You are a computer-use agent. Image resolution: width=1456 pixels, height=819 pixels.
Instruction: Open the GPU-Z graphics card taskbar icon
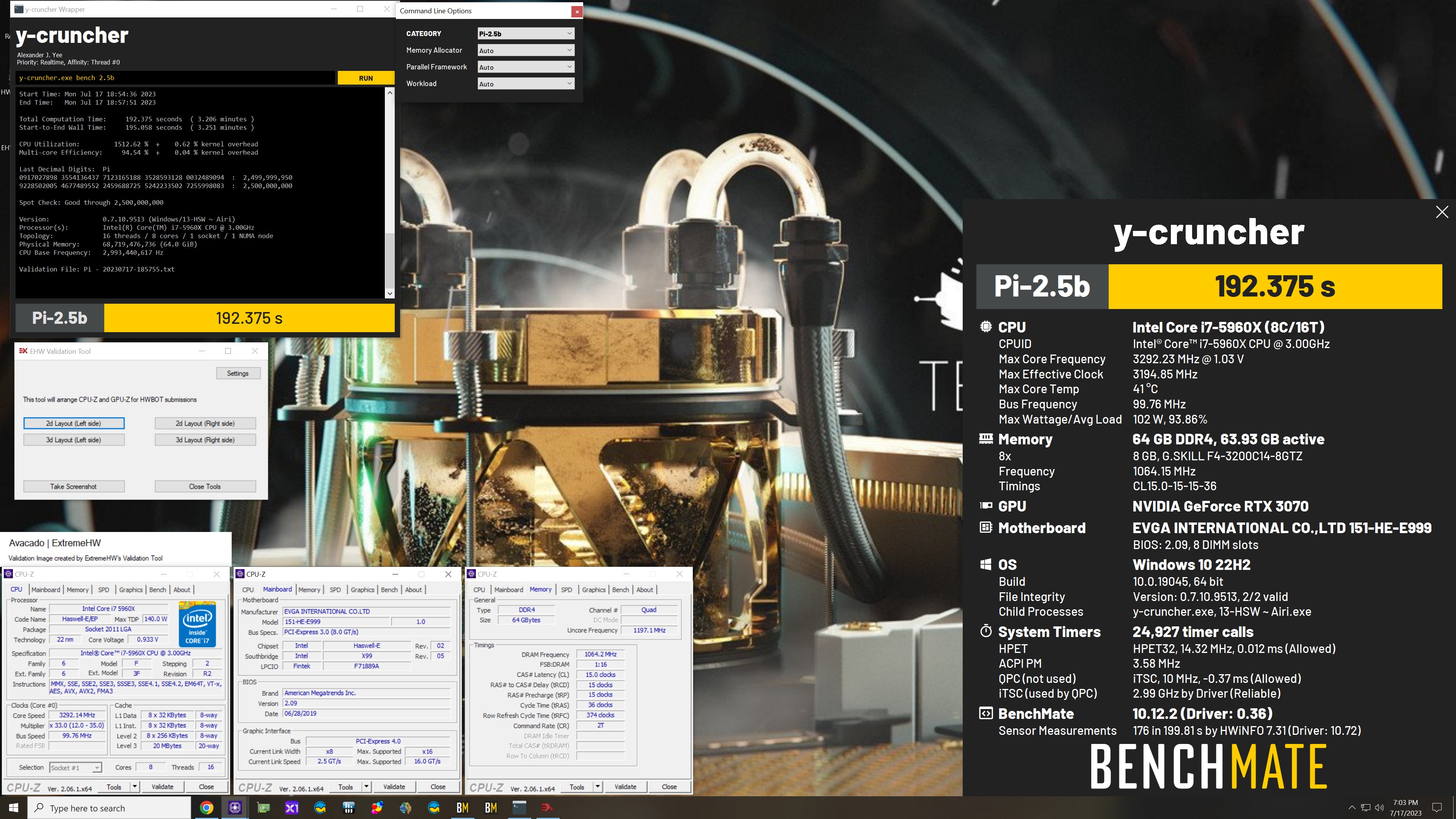(264, 808)
